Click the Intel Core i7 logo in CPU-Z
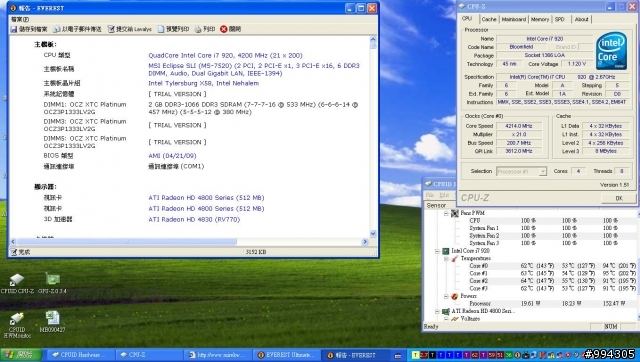Image resolution: width=640 pixels, height=362 pixels. [x=611, y=51]
